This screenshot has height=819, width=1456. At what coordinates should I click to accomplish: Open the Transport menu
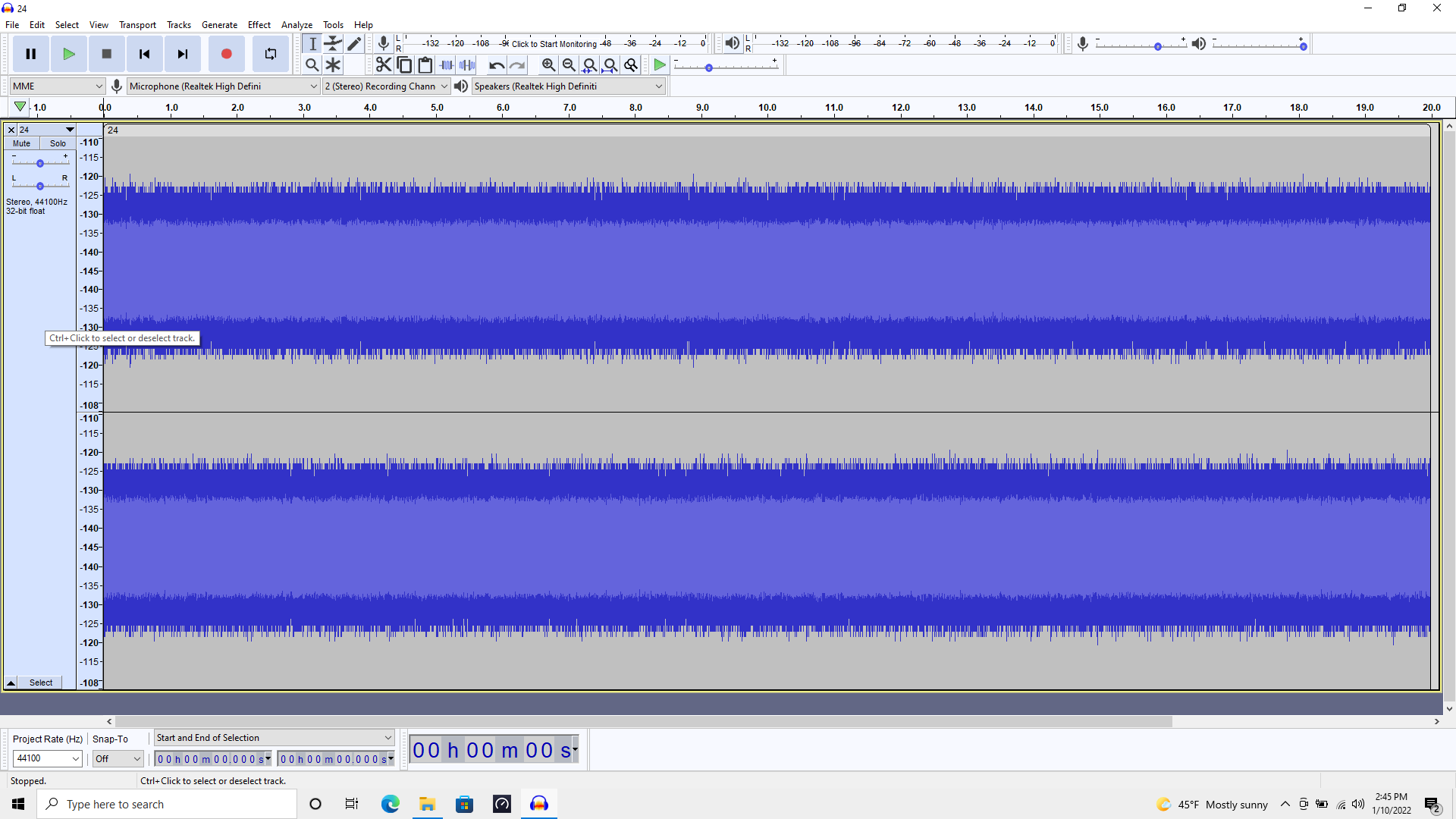point(137,25)
